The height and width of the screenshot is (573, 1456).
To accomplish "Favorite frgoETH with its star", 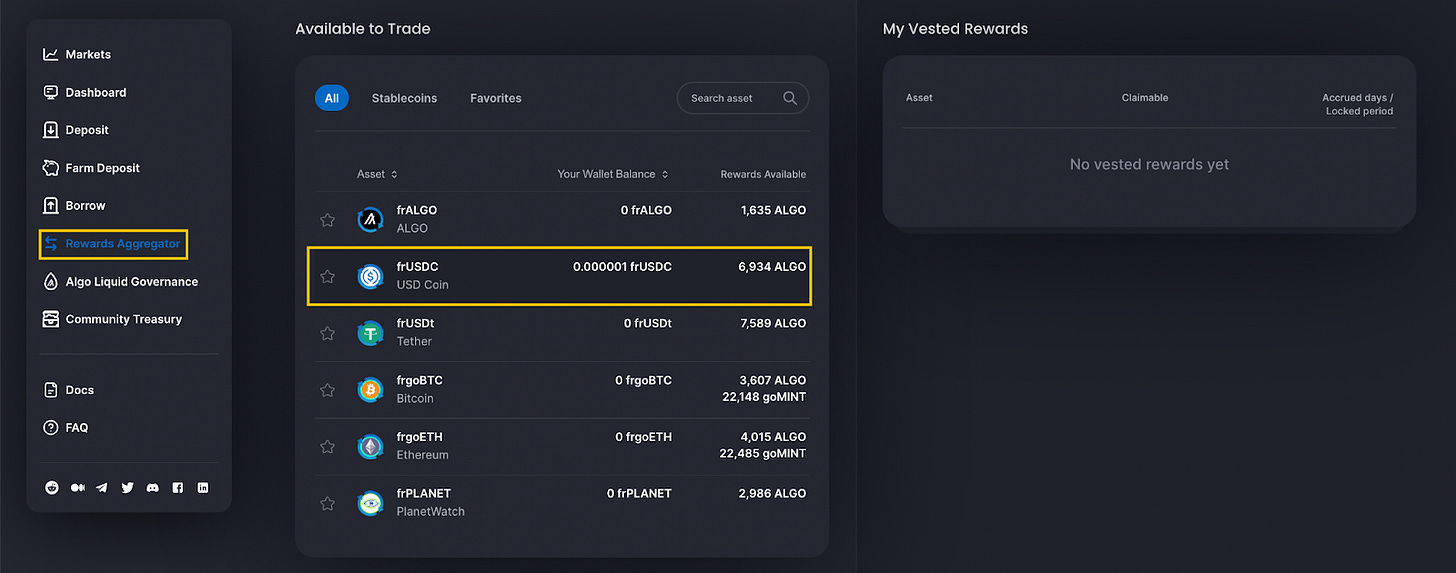I will click(327, 446).
